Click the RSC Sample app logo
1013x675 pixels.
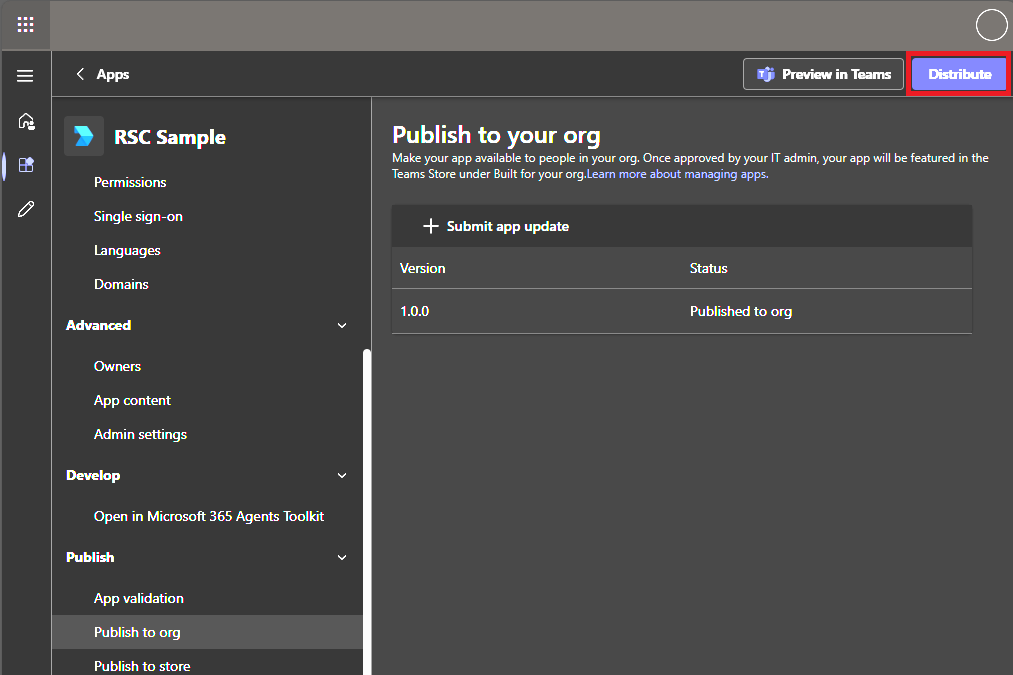[x=84, y=135]
